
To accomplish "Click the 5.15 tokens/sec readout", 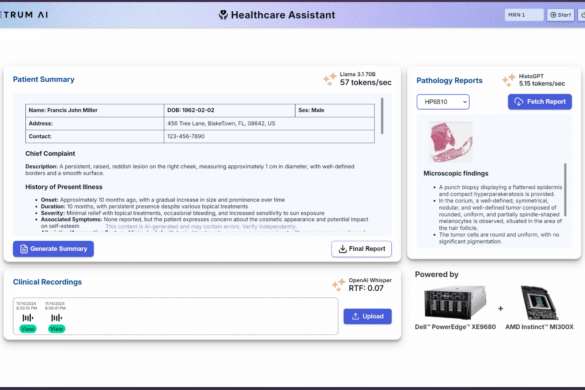I will pyautogui.click(x=542, y=84).
